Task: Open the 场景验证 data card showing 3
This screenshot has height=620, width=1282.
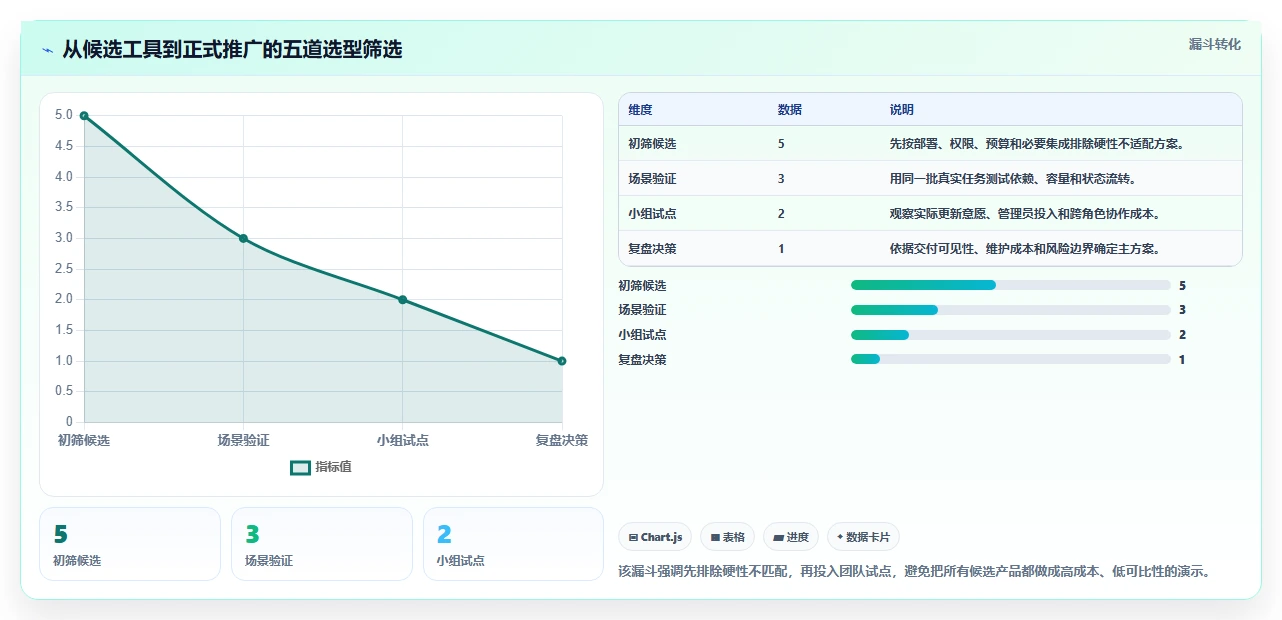Action: pyautogui.click(x=322, y=544)
